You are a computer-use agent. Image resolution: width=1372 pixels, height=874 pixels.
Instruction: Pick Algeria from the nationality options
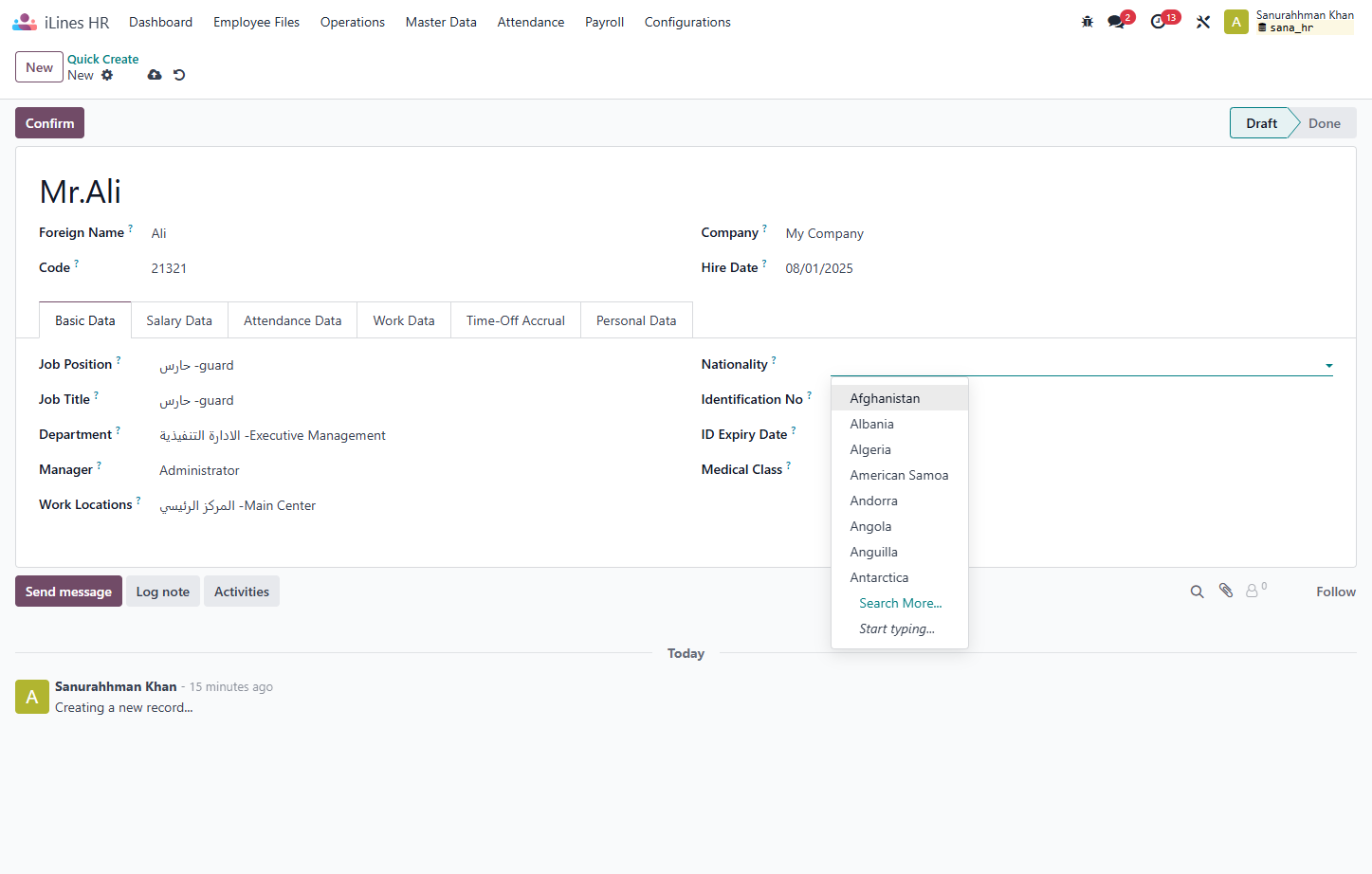point(900,449)
